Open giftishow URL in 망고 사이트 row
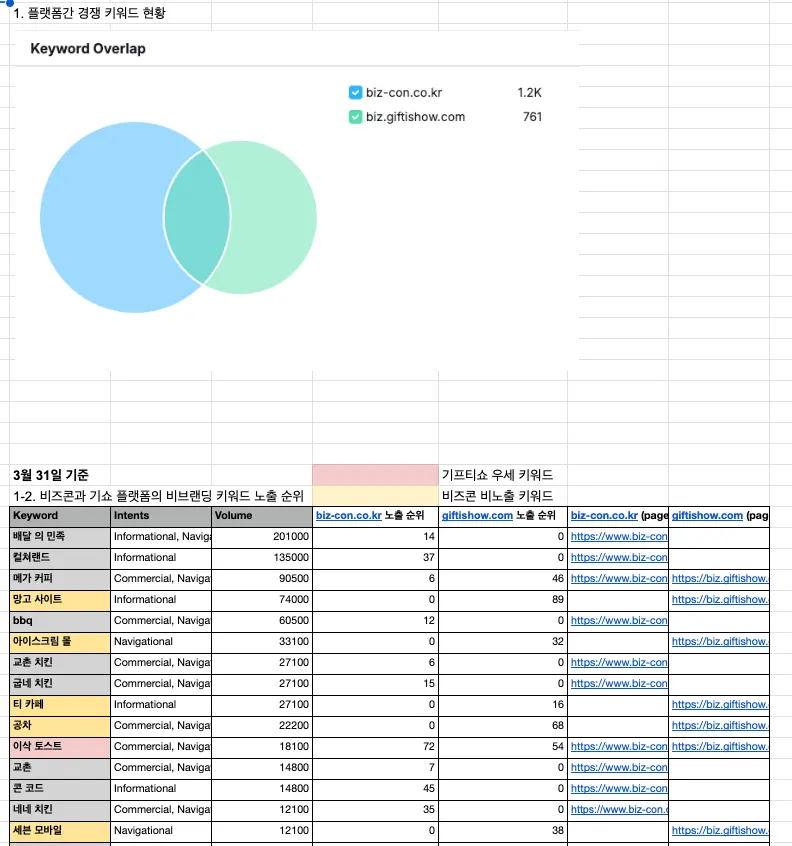This screenshot has width=792, height=846. pyautogui.click(x=720, y=599)
